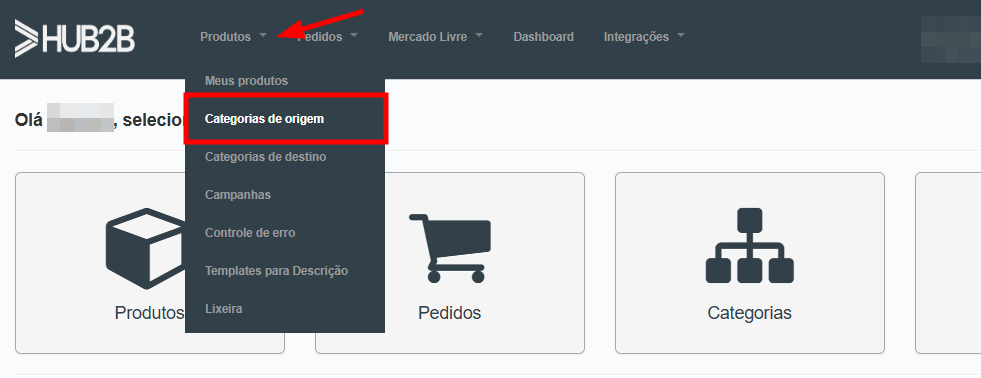
Task: Open the Pedidos dropdown arrow
Action: coord(354,36)
